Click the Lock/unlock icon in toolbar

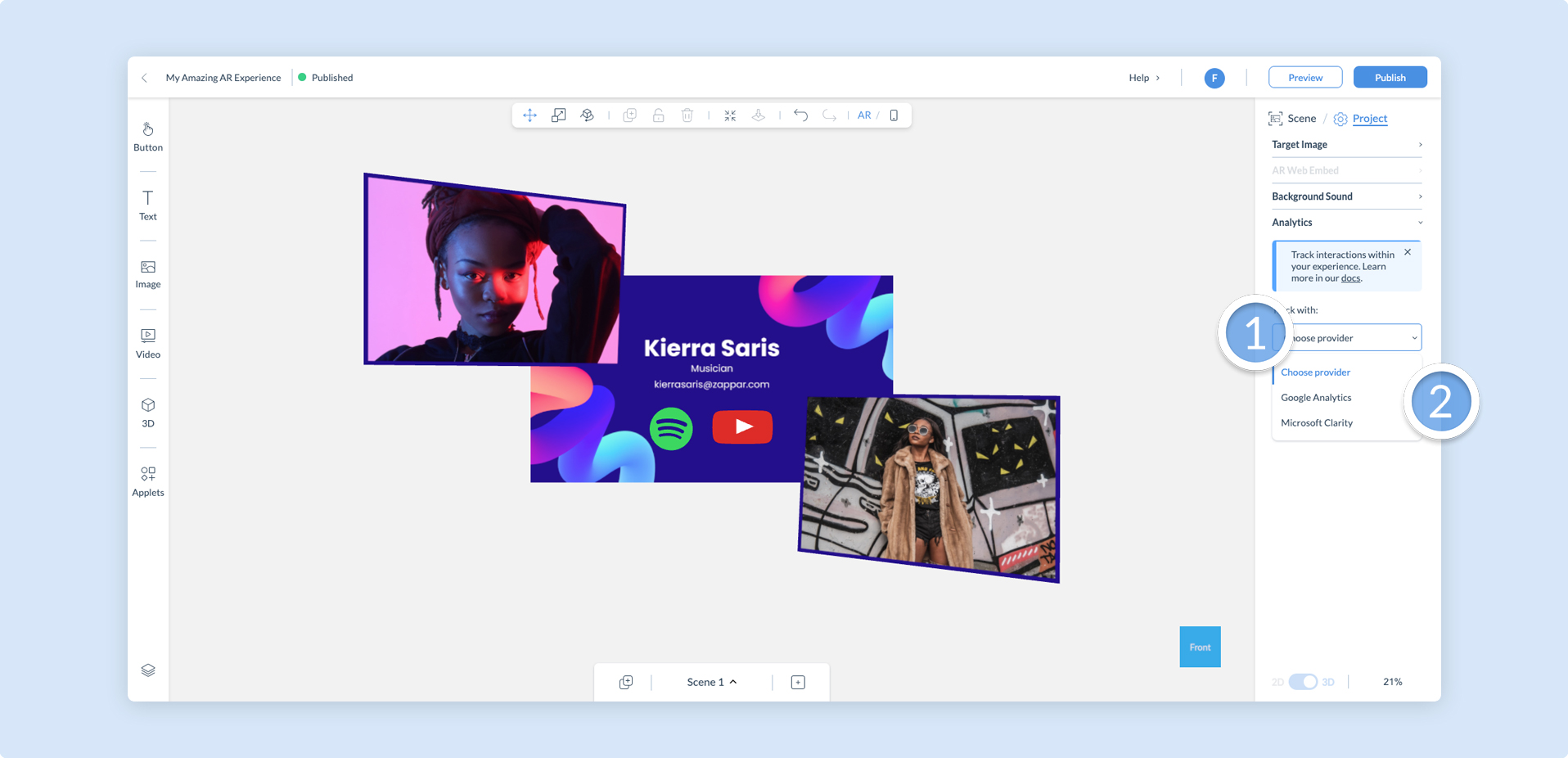tap(658, 115)
